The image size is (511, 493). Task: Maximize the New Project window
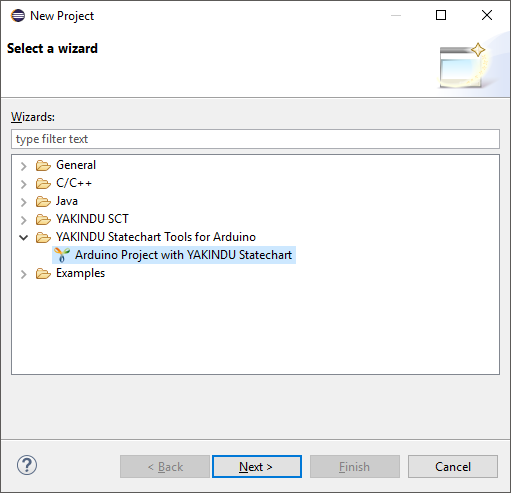coord(441,15)
